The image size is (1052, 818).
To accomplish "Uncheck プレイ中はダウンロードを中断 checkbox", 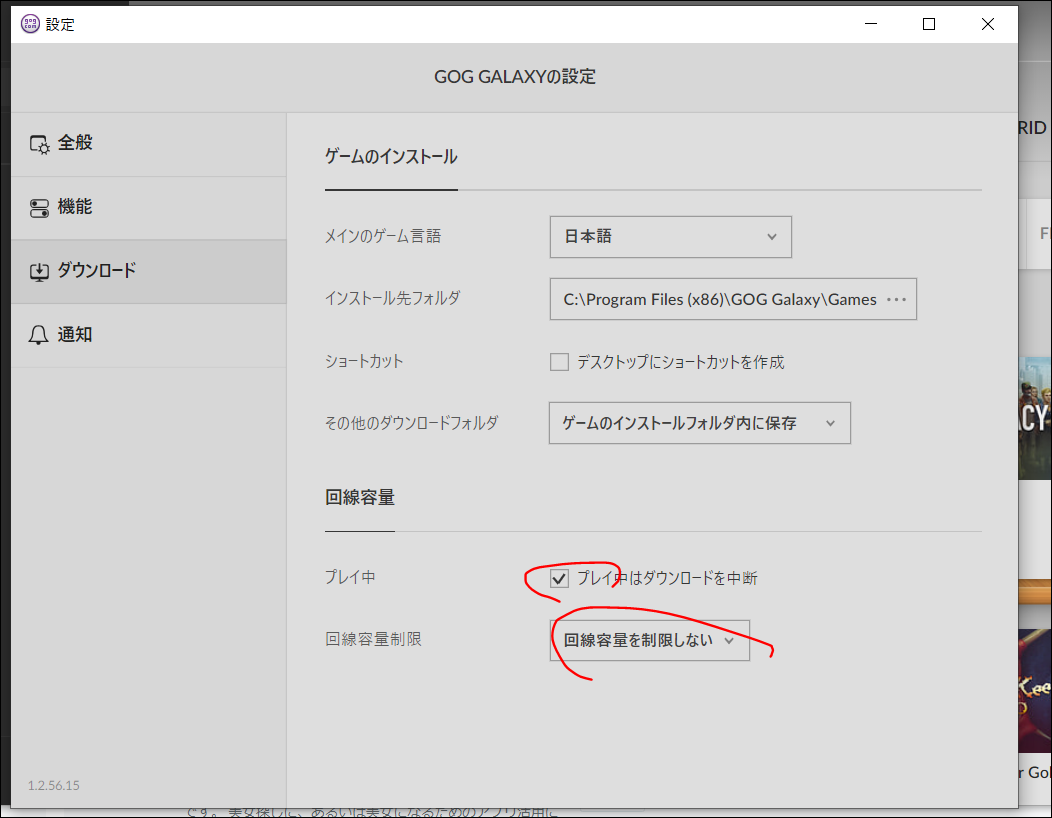I will click(559, 578).
